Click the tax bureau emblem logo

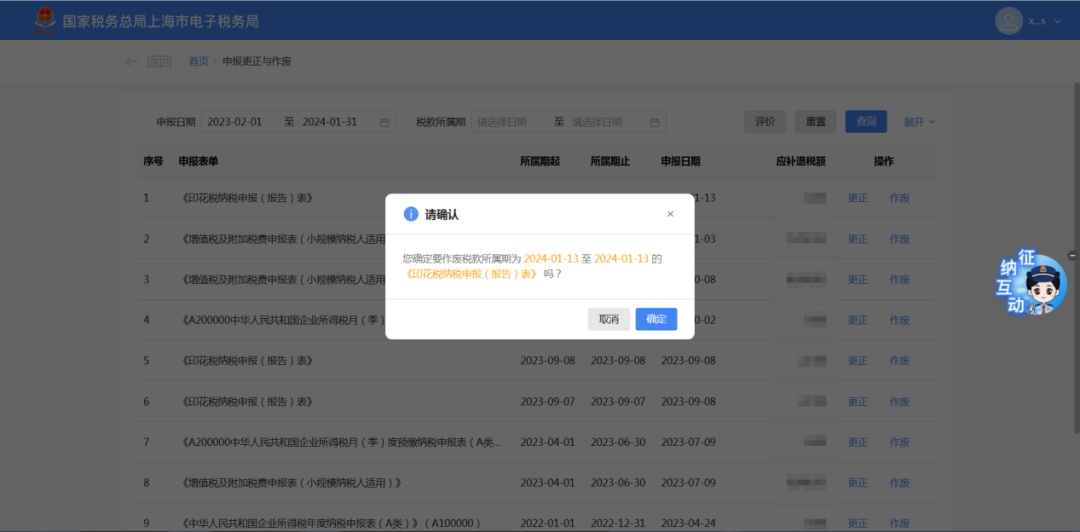pos(46,20)
